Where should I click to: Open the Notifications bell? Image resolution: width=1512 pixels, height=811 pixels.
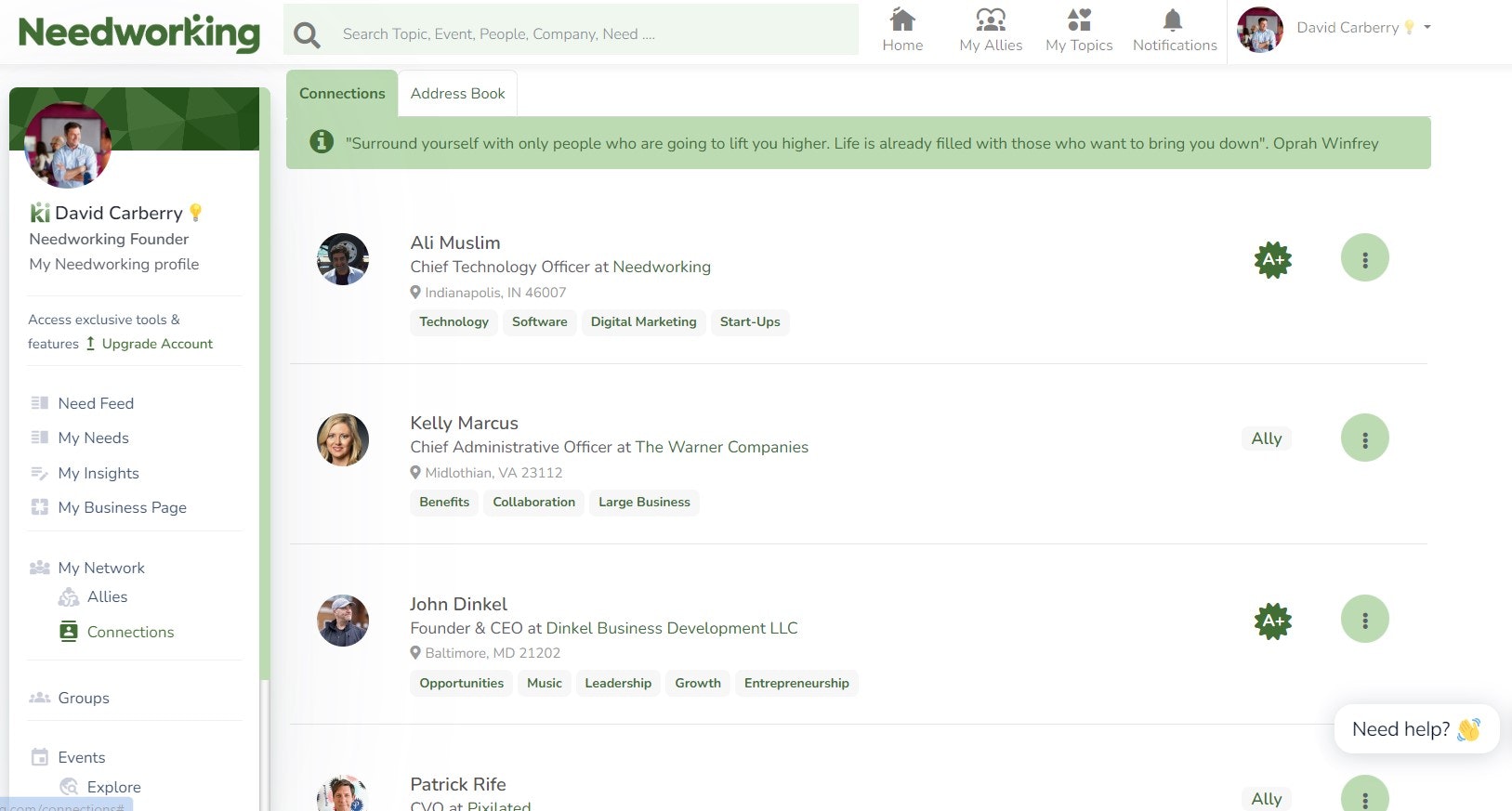tap(1175, 31)
